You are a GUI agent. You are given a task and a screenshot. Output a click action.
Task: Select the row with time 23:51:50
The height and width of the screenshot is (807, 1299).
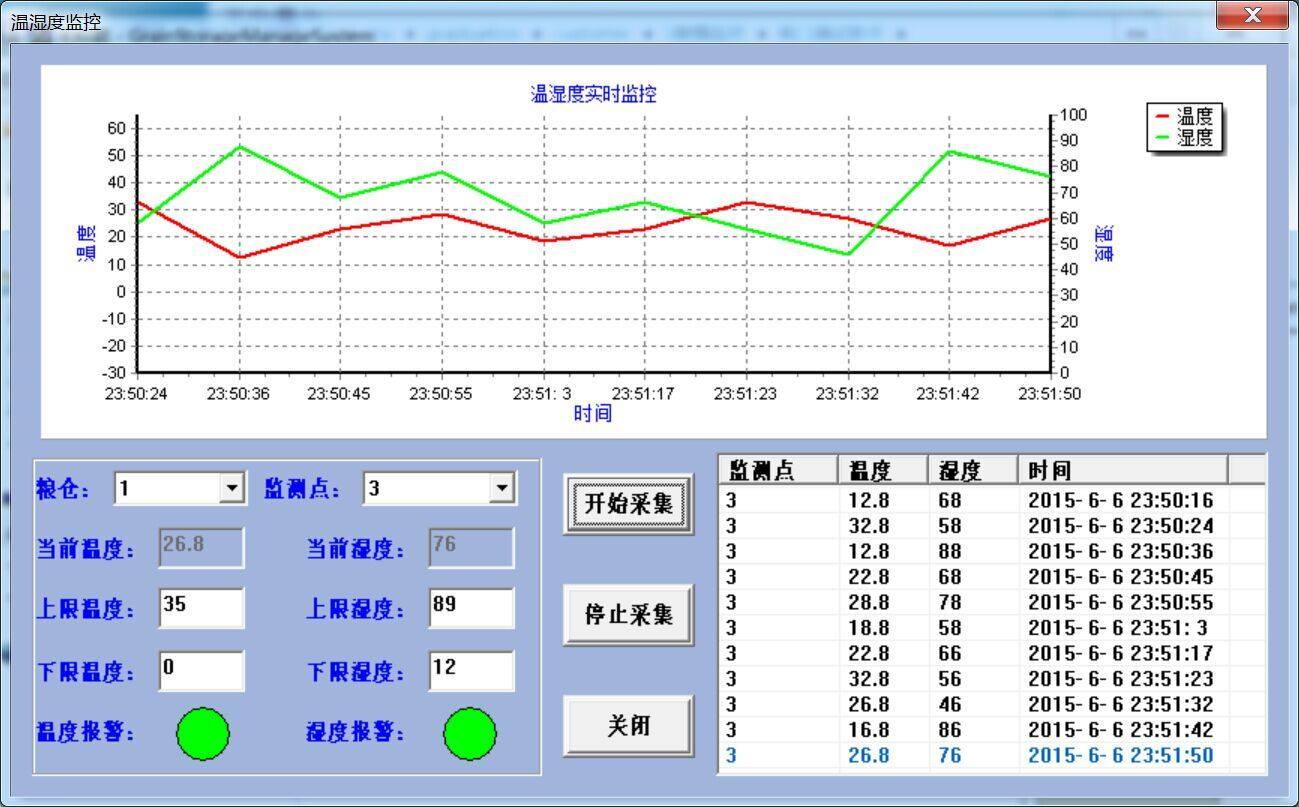point(991,755)
